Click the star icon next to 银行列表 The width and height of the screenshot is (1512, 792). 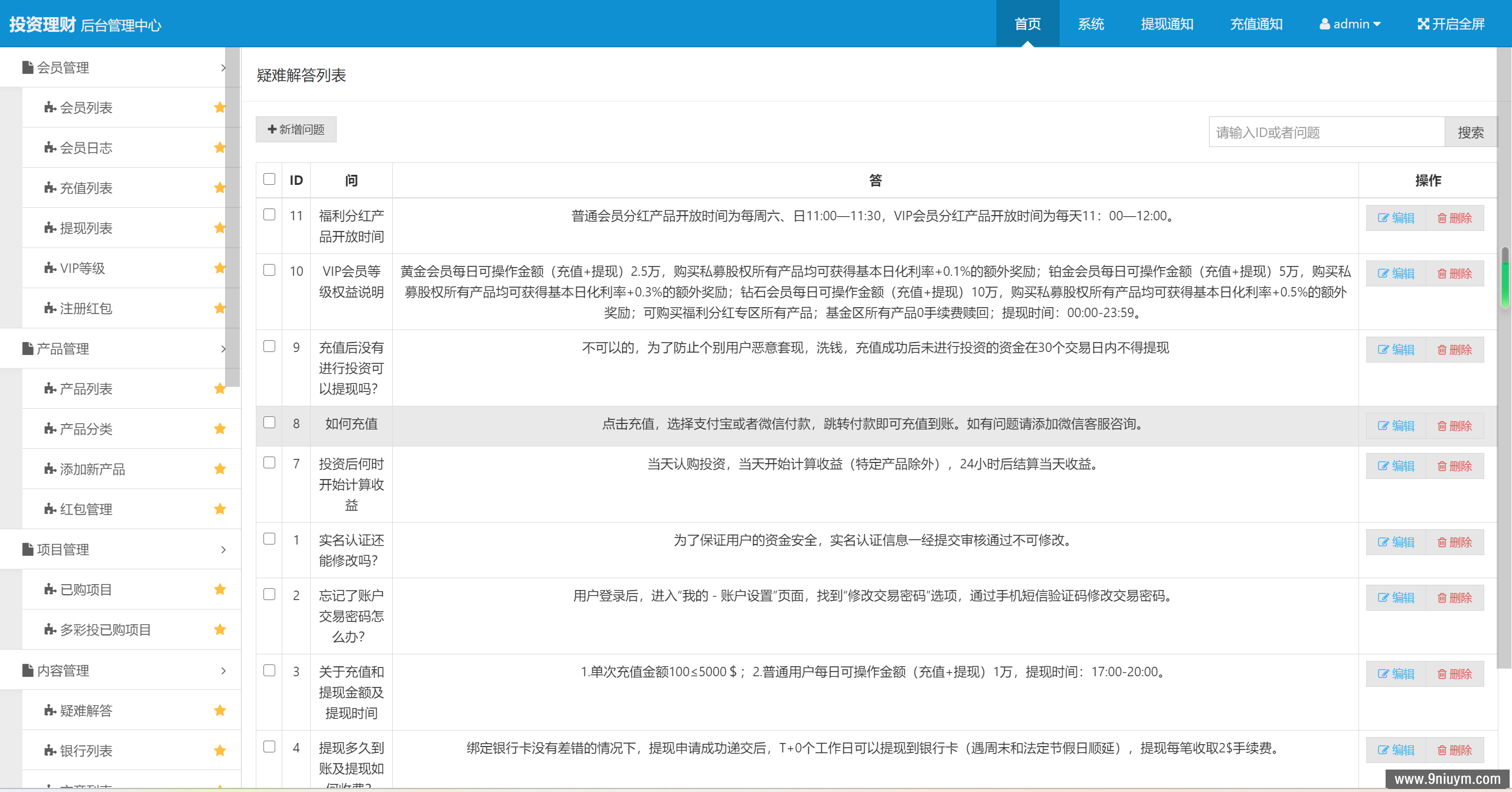(x=220, y=751)
